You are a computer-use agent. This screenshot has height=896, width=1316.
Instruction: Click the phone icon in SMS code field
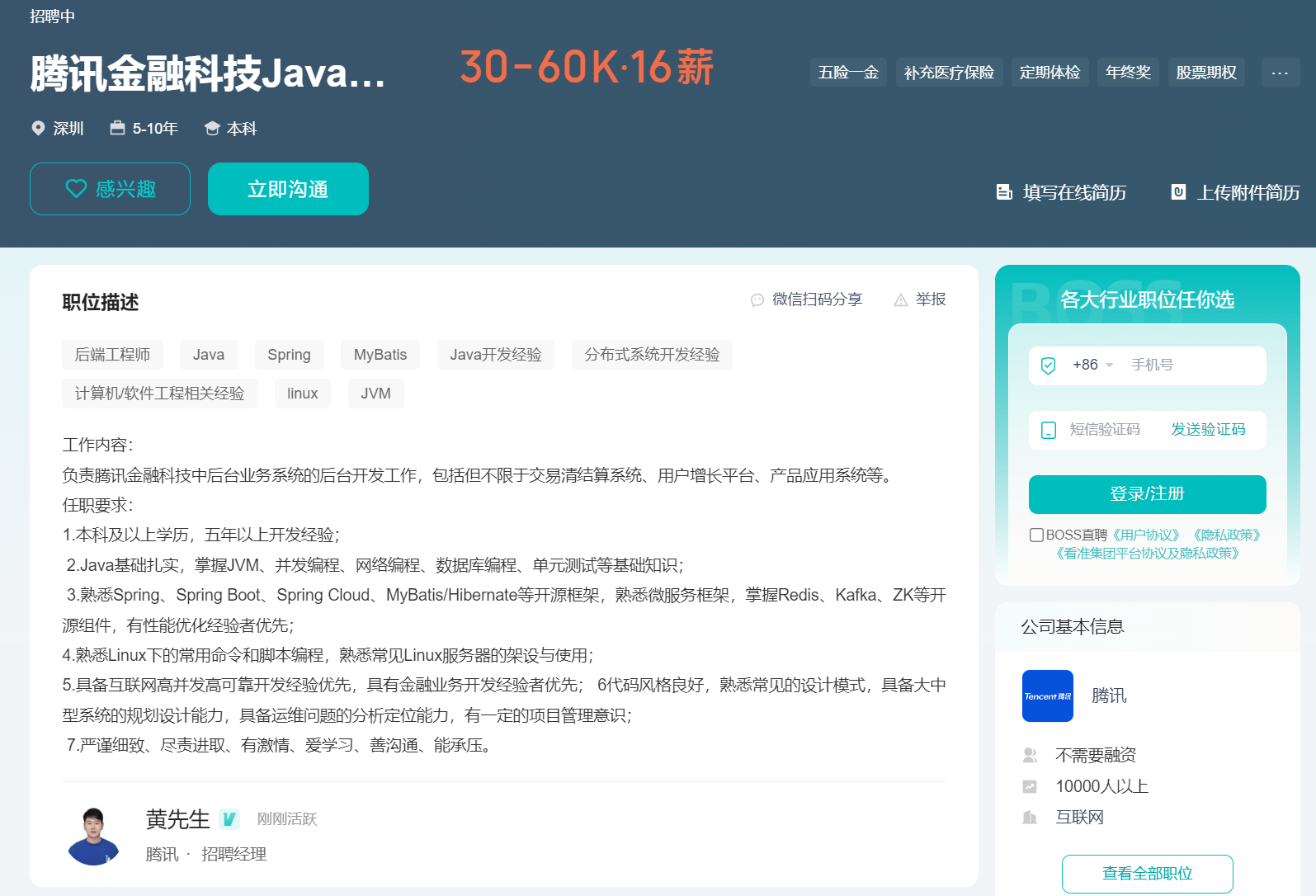pos(1049,430)
